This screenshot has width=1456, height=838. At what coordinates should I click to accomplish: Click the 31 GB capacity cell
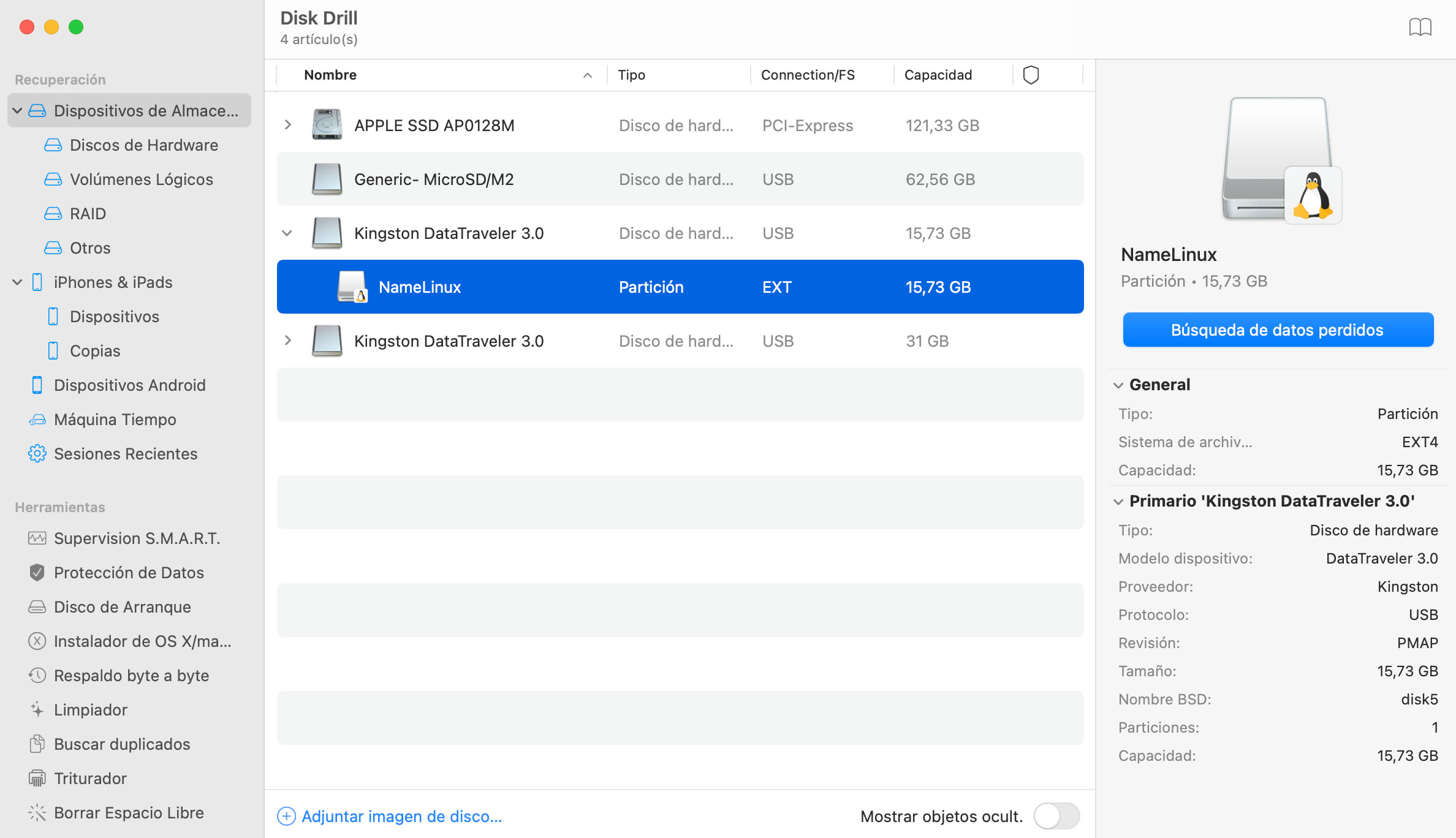click(927, 341)
